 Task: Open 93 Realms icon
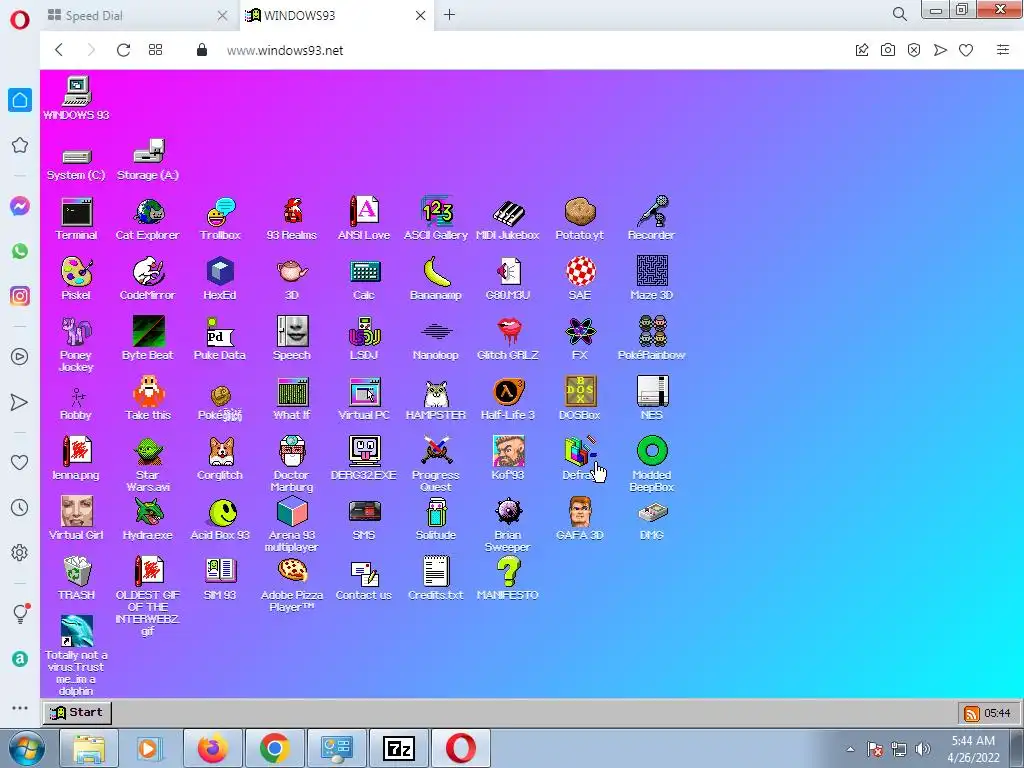(292, 219)
